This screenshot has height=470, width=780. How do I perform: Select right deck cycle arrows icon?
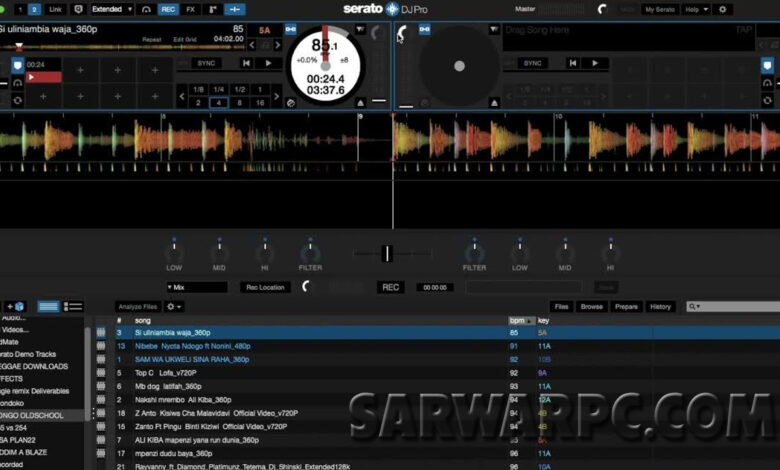pos(768,100)
